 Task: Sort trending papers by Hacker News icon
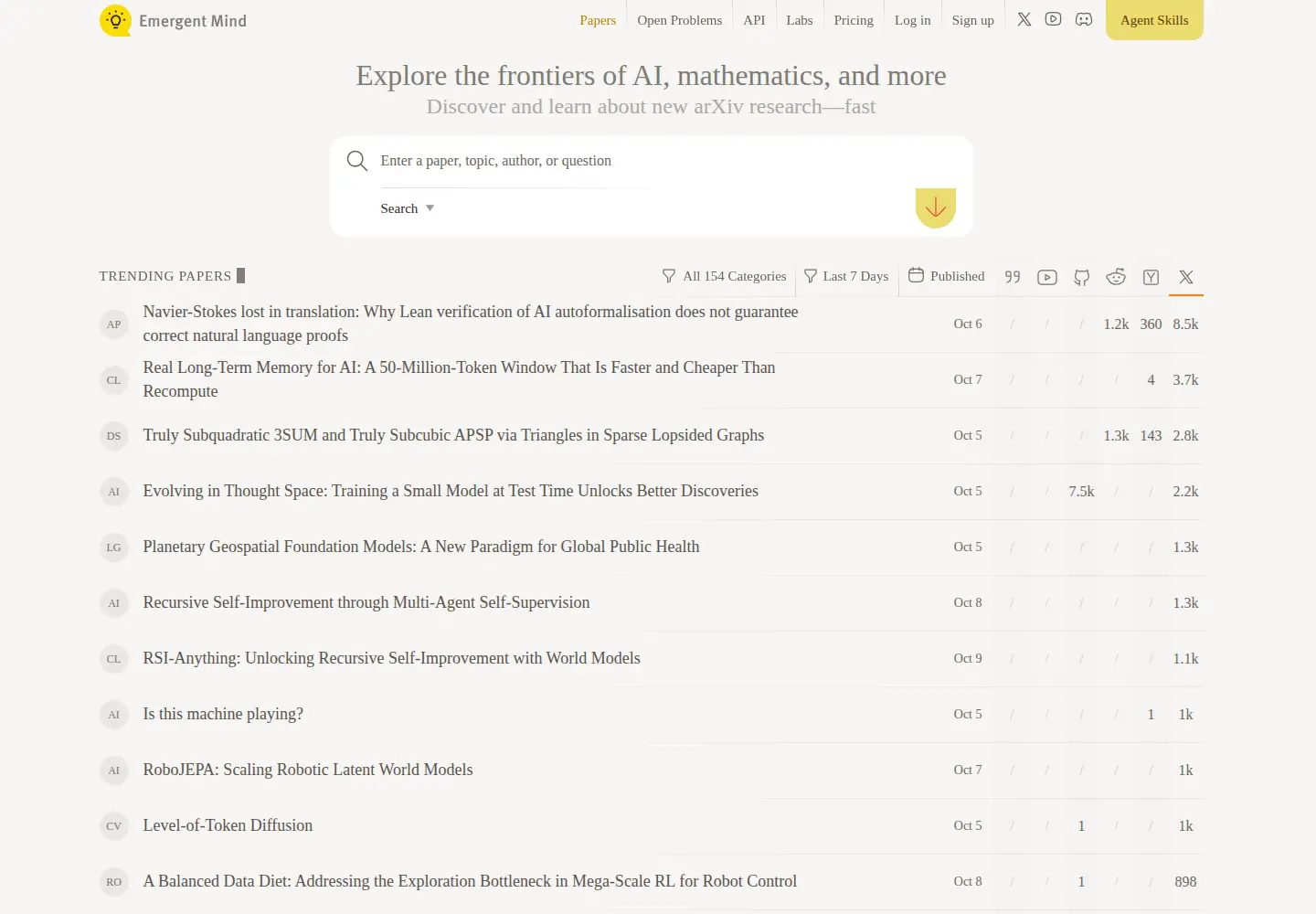pos(1151,277)
